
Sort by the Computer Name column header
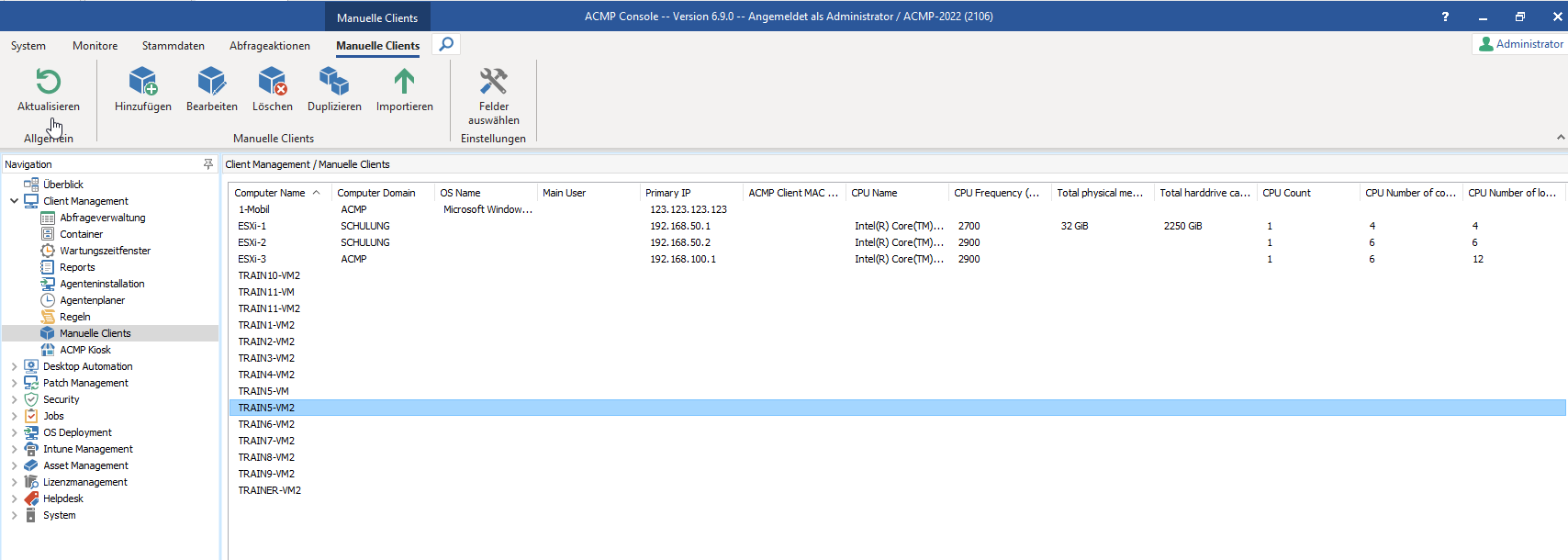click(270, 193)
